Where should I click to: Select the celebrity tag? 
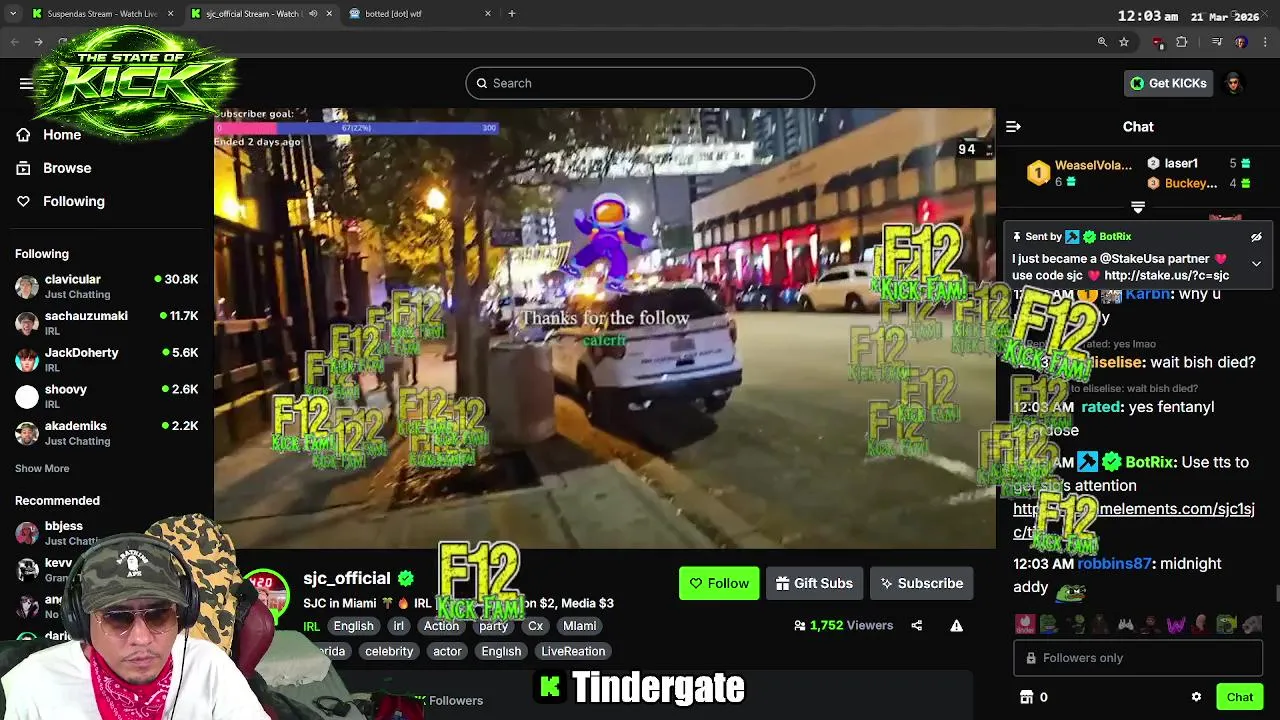click(x=389, y=651)
